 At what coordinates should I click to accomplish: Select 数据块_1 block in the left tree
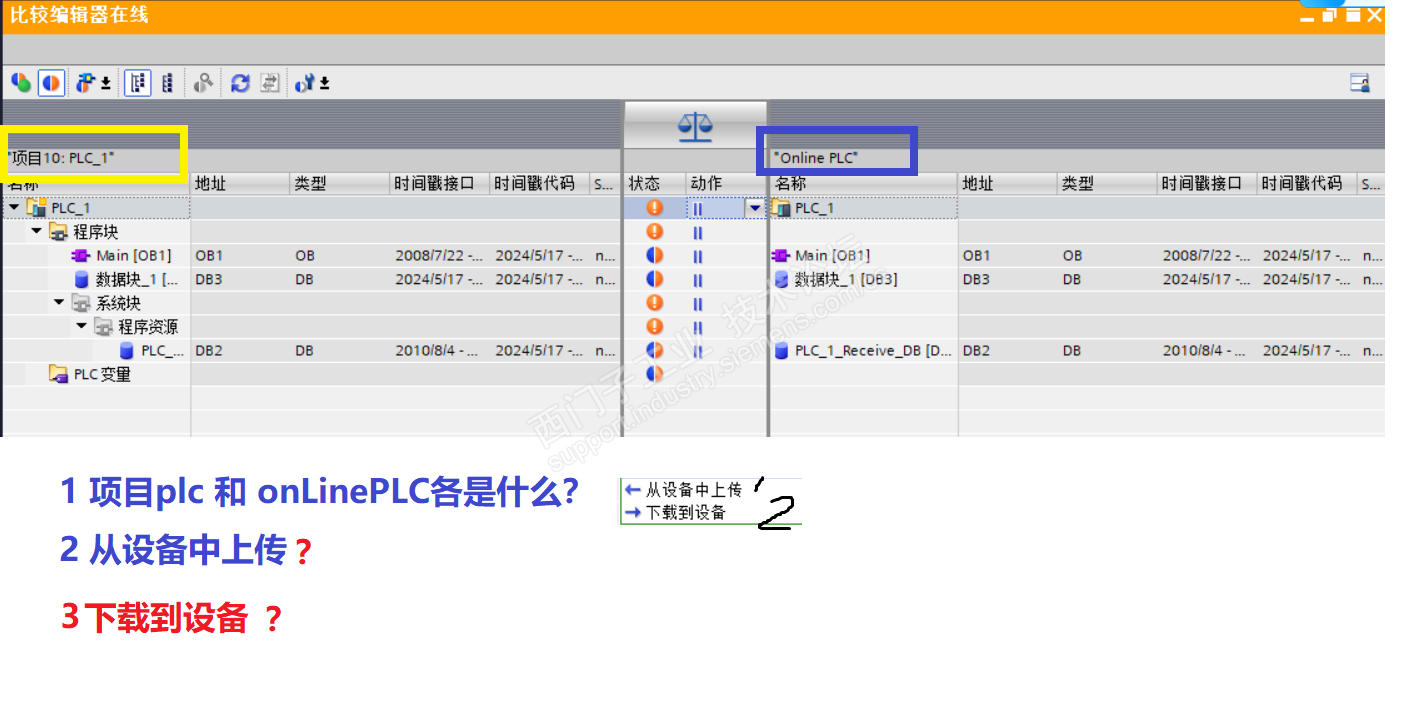(136, 279)
